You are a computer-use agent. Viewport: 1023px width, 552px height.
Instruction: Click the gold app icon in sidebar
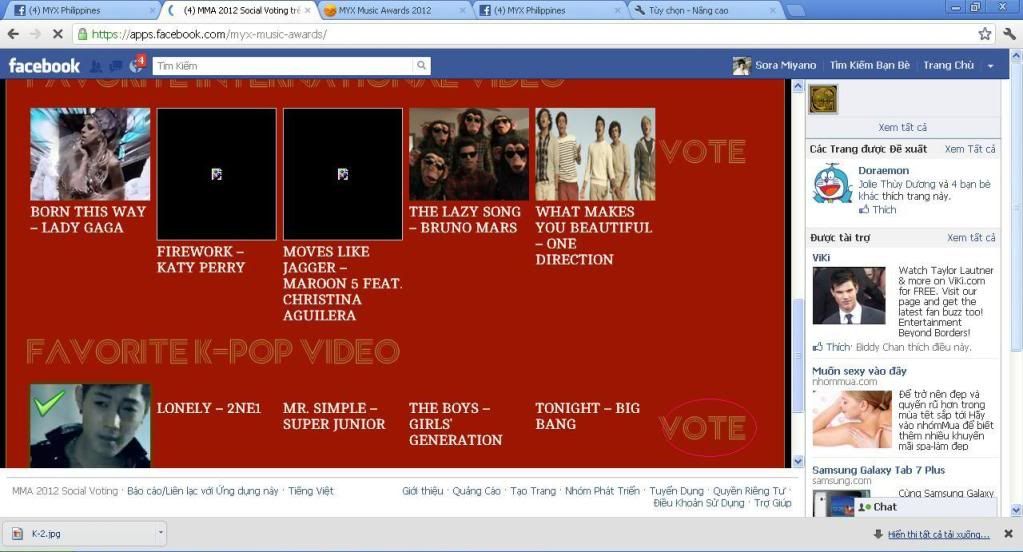point(823,99)
